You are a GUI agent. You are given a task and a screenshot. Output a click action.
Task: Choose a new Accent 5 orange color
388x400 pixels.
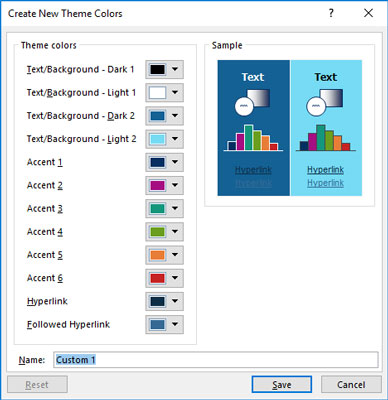(x=164, y=255)
